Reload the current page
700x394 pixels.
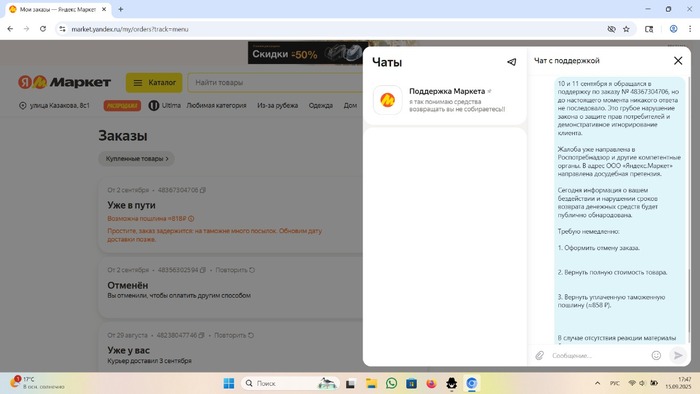43,29
